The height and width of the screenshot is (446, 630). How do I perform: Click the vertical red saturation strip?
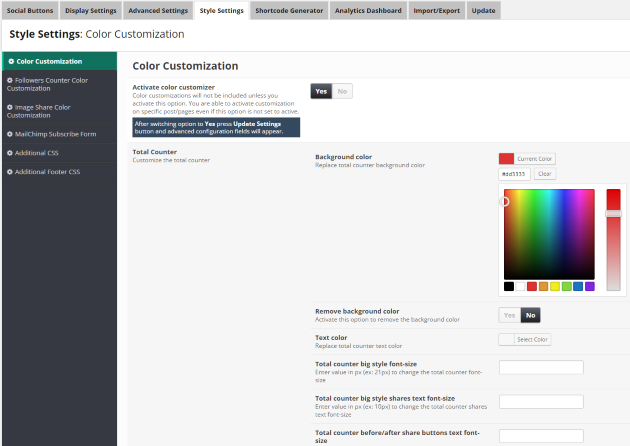[x=614, y=239]
